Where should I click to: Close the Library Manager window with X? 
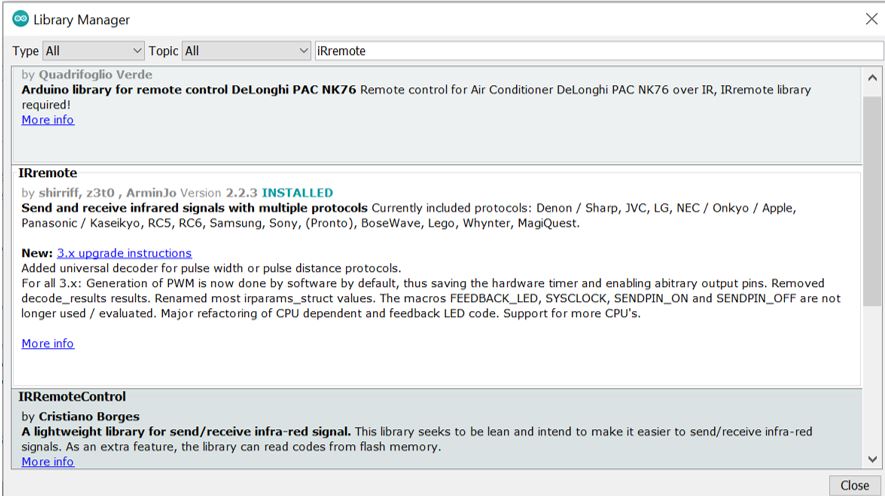coord(869,19)
